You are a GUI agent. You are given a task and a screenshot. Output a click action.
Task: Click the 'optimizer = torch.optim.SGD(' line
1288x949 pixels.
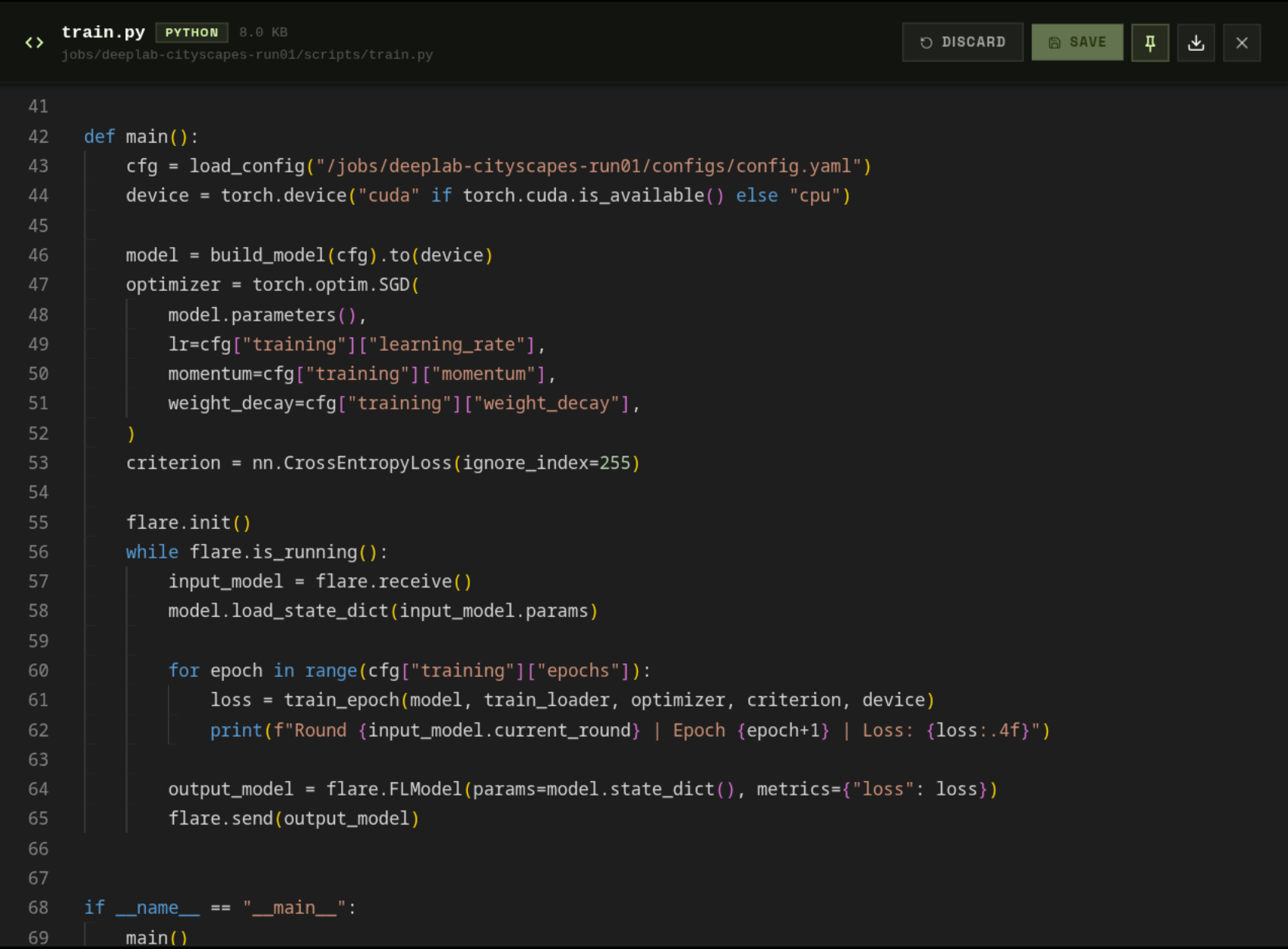click(x=273, y=285)
